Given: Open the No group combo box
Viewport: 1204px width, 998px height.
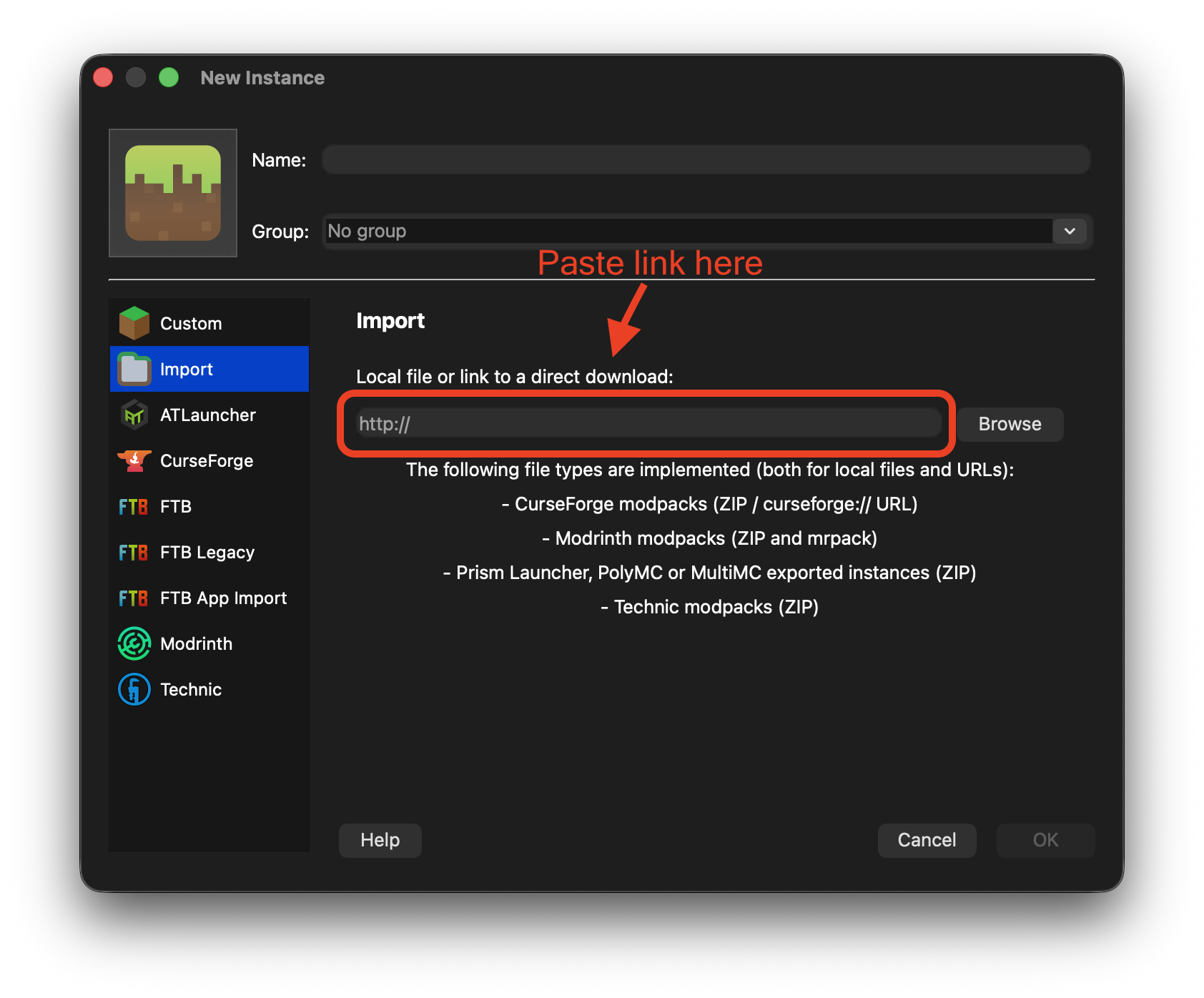Looking at the screenshot, I should tap(686, 231).
